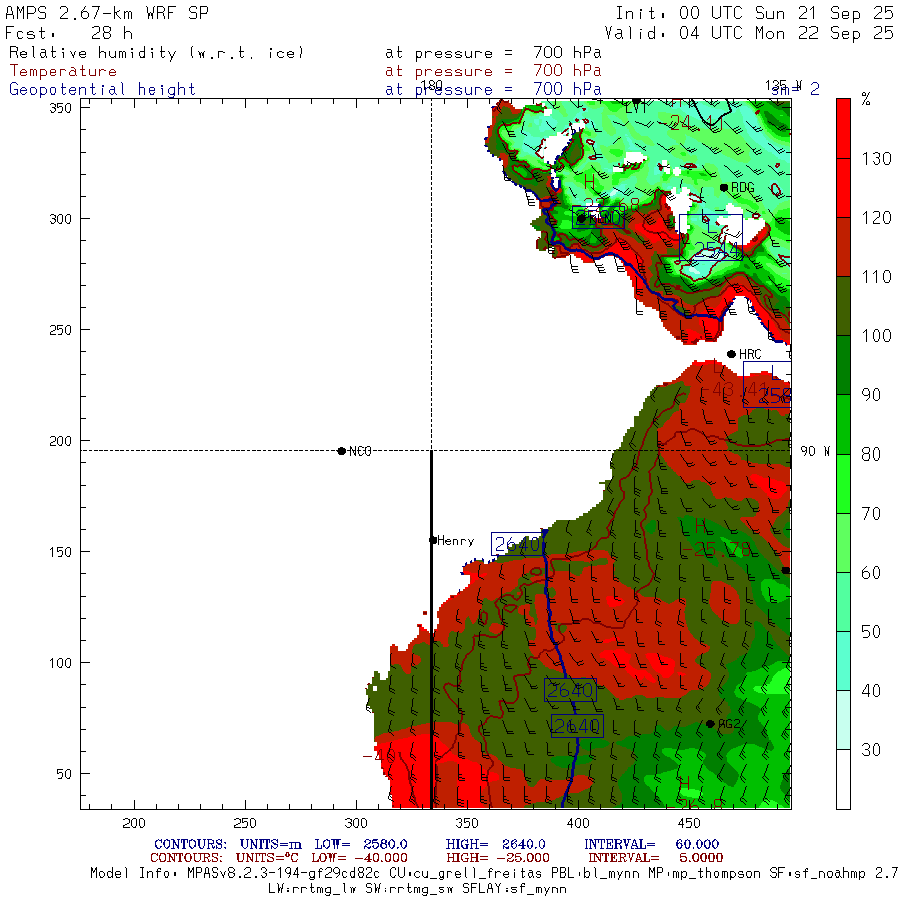Click the red 'INTERVAL= 5.0000' value

[x=655, y=858]
